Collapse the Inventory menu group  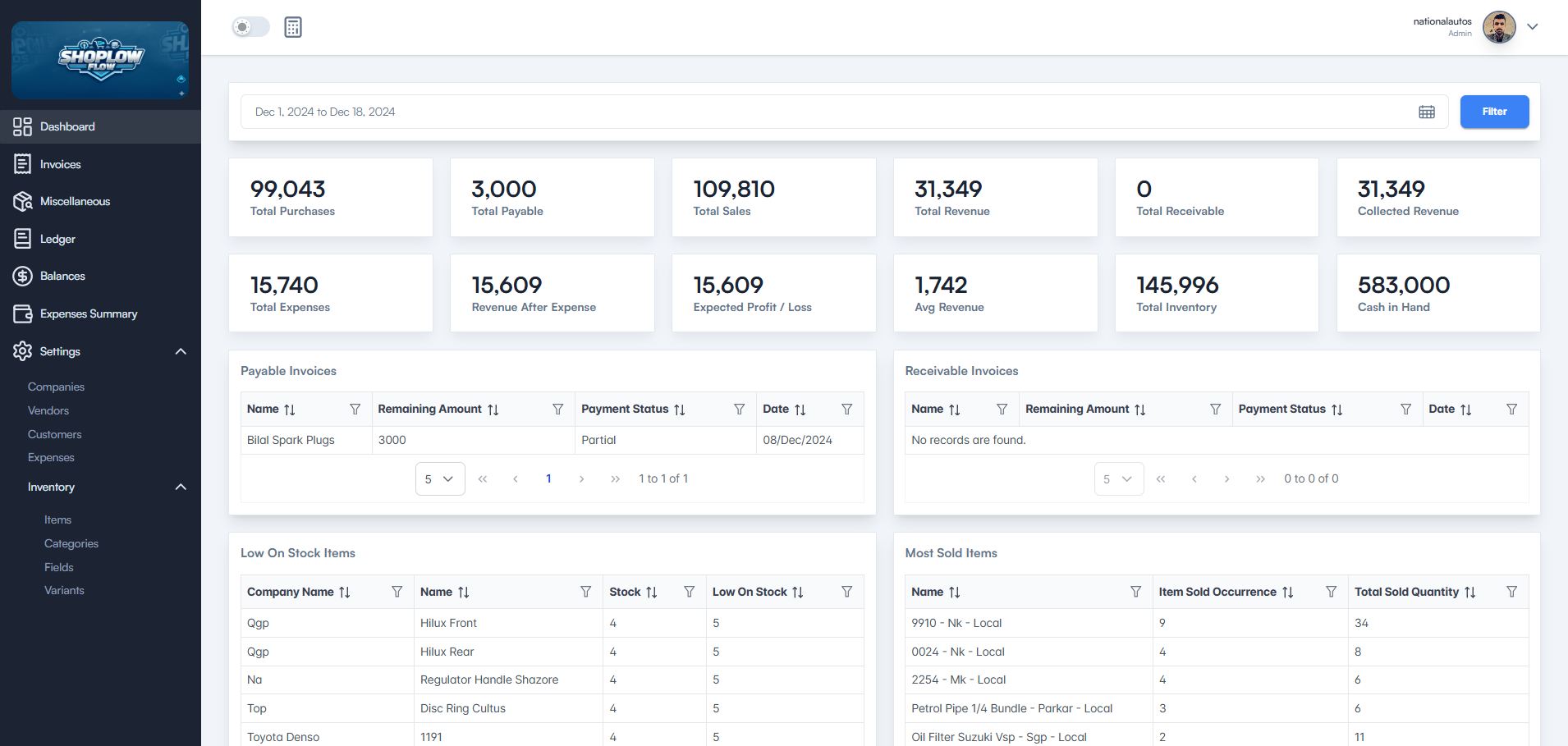180,487
